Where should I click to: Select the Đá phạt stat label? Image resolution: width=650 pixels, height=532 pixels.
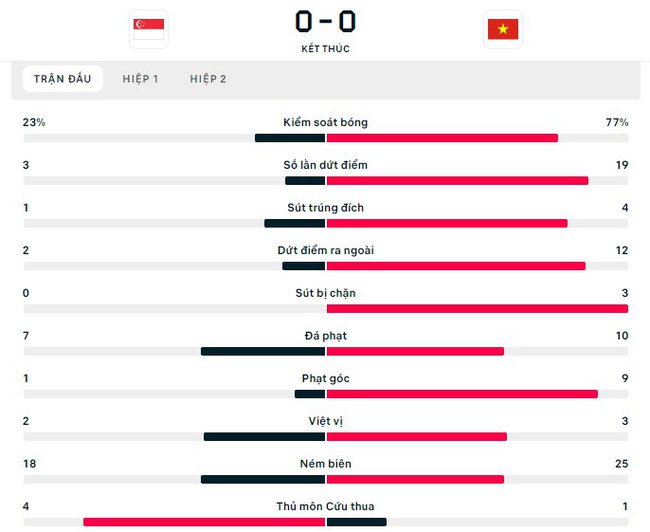point(325,336)
